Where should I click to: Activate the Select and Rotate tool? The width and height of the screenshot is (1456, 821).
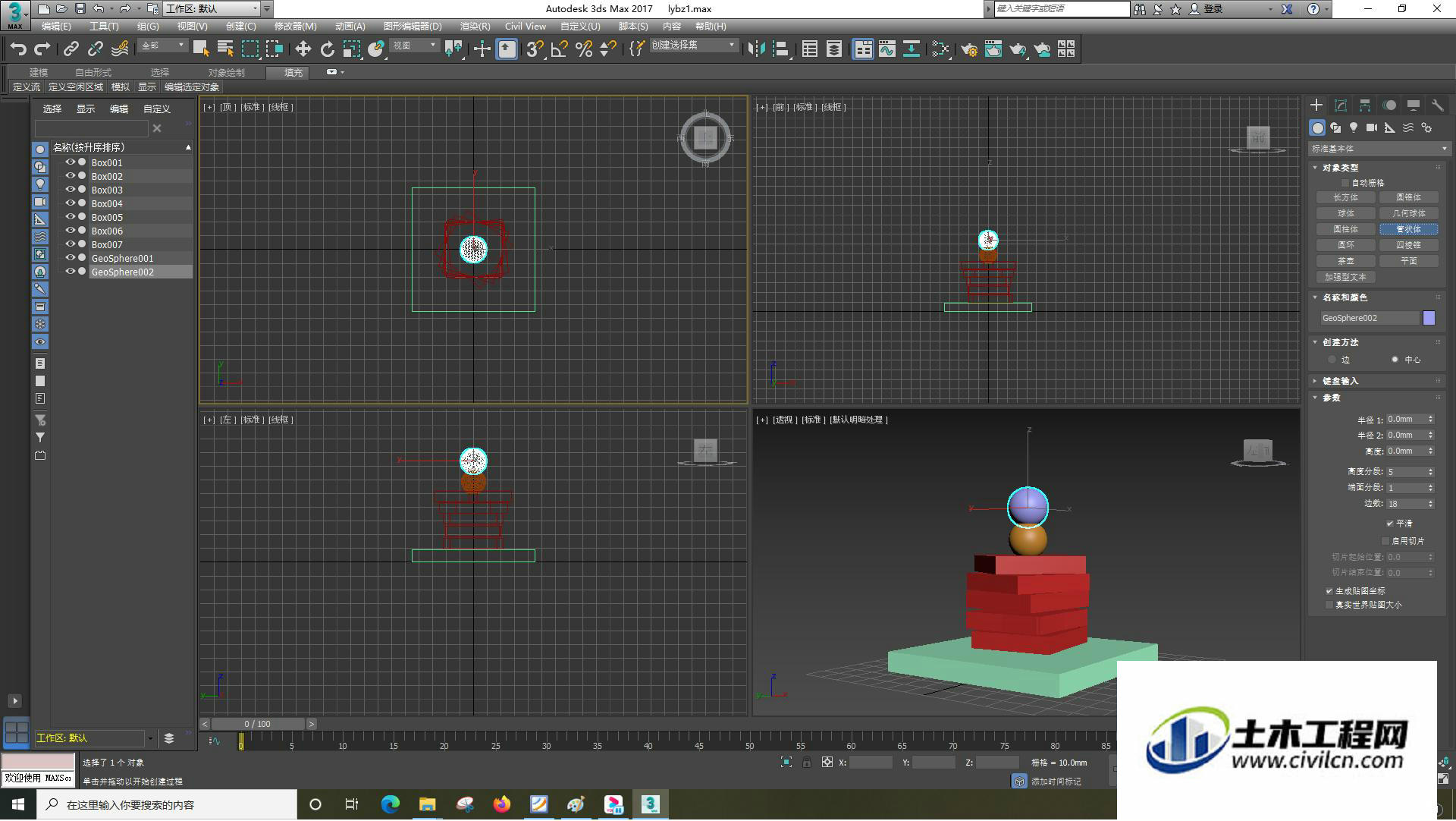[327, 49]
